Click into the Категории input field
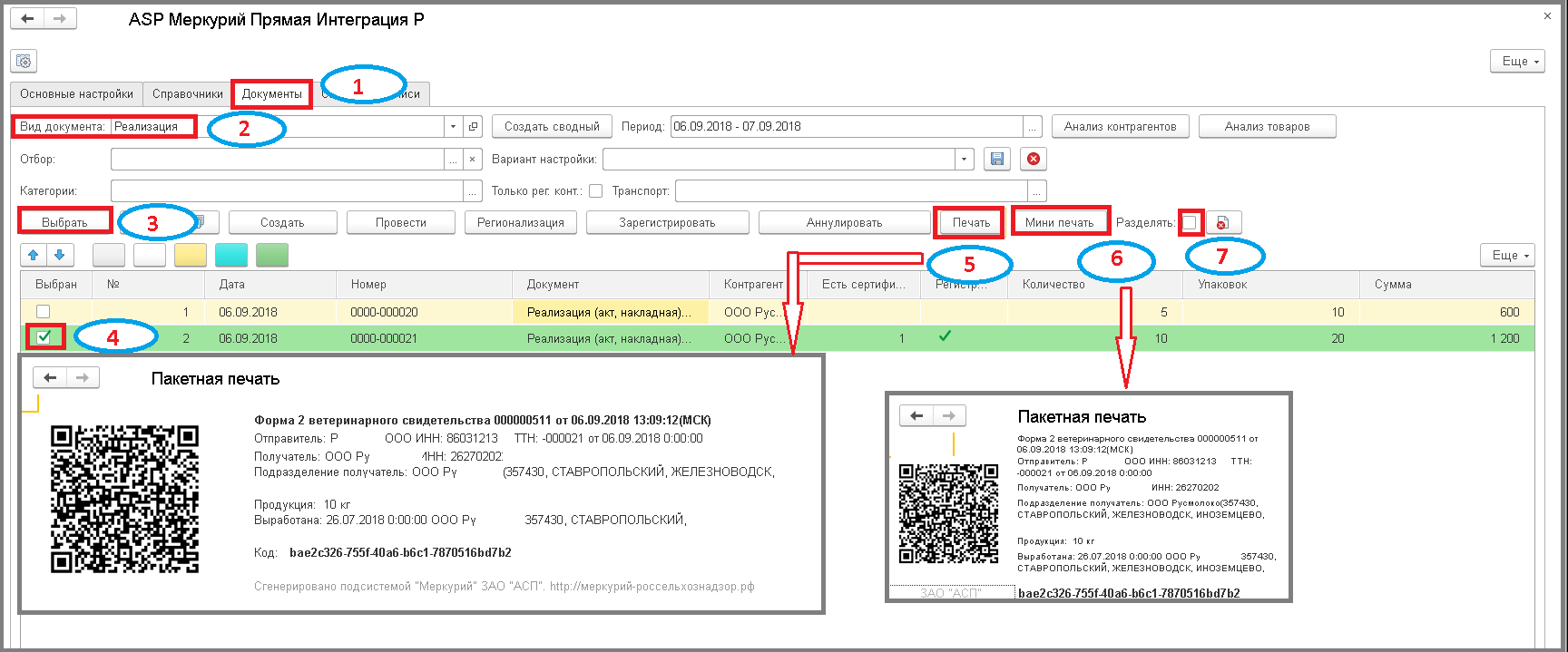Viewport: 1568px width, 652px height. pyautogui.click(x=287, y=191)
